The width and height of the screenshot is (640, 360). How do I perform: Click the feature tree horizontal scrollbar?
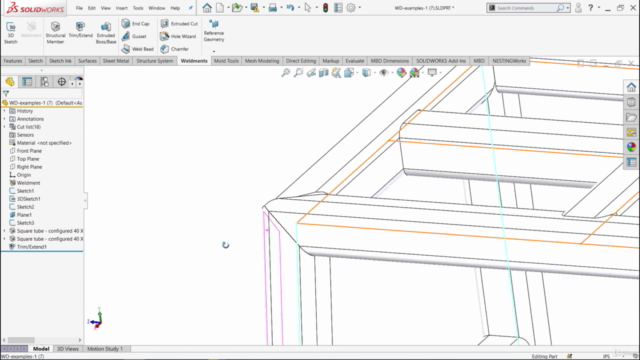21,340
